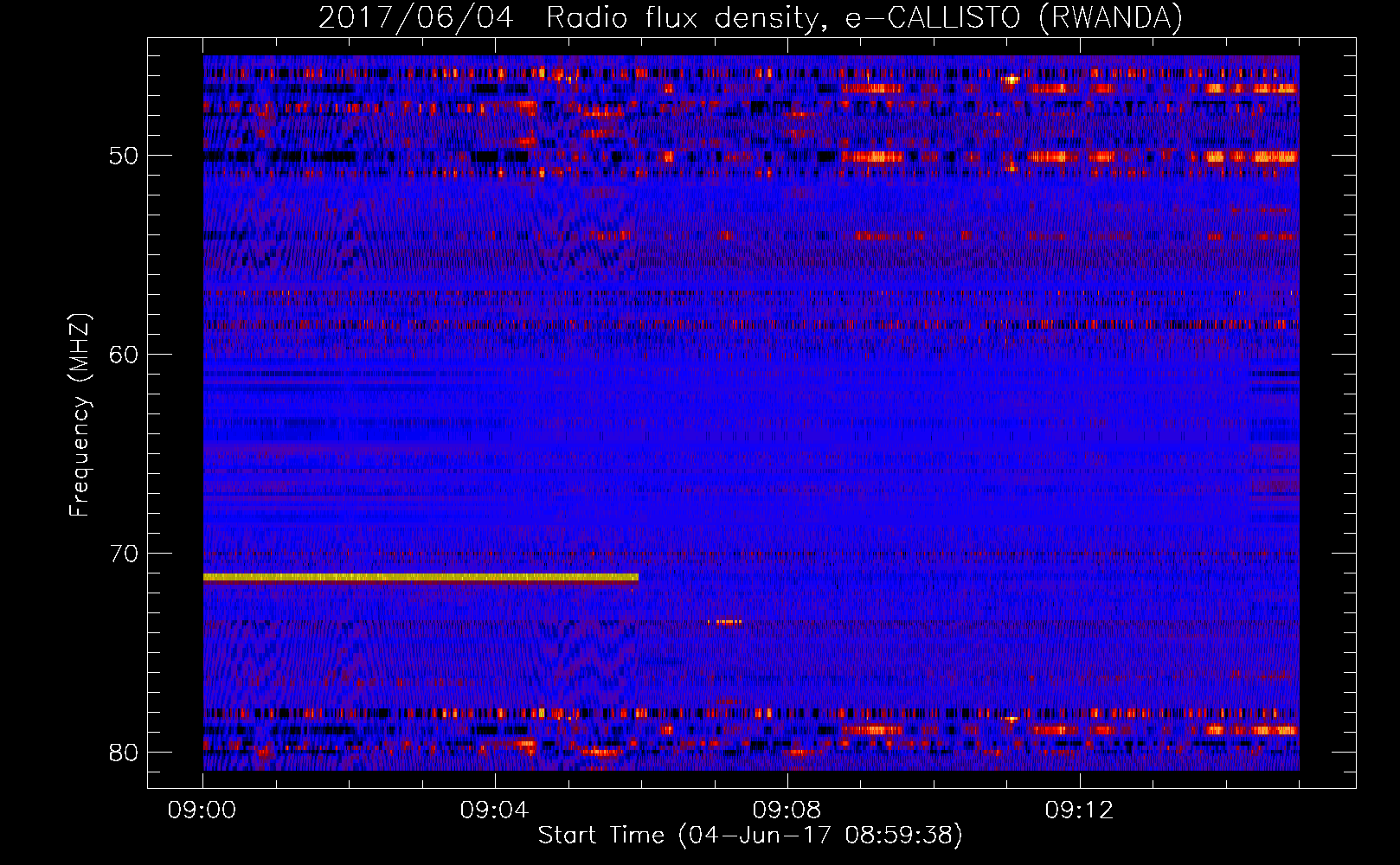Image resolution: width=1400 pixels, height=865 pixels.
Task: Click the 60 MHz frequency tick label
Action: tap(124, 355)
